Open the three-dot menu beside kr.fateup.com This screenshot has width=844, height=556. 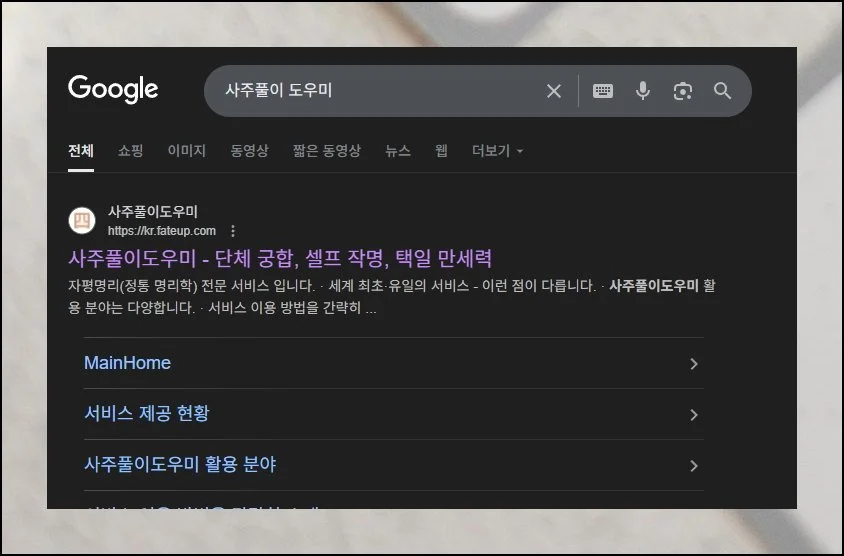coord(233,231)
